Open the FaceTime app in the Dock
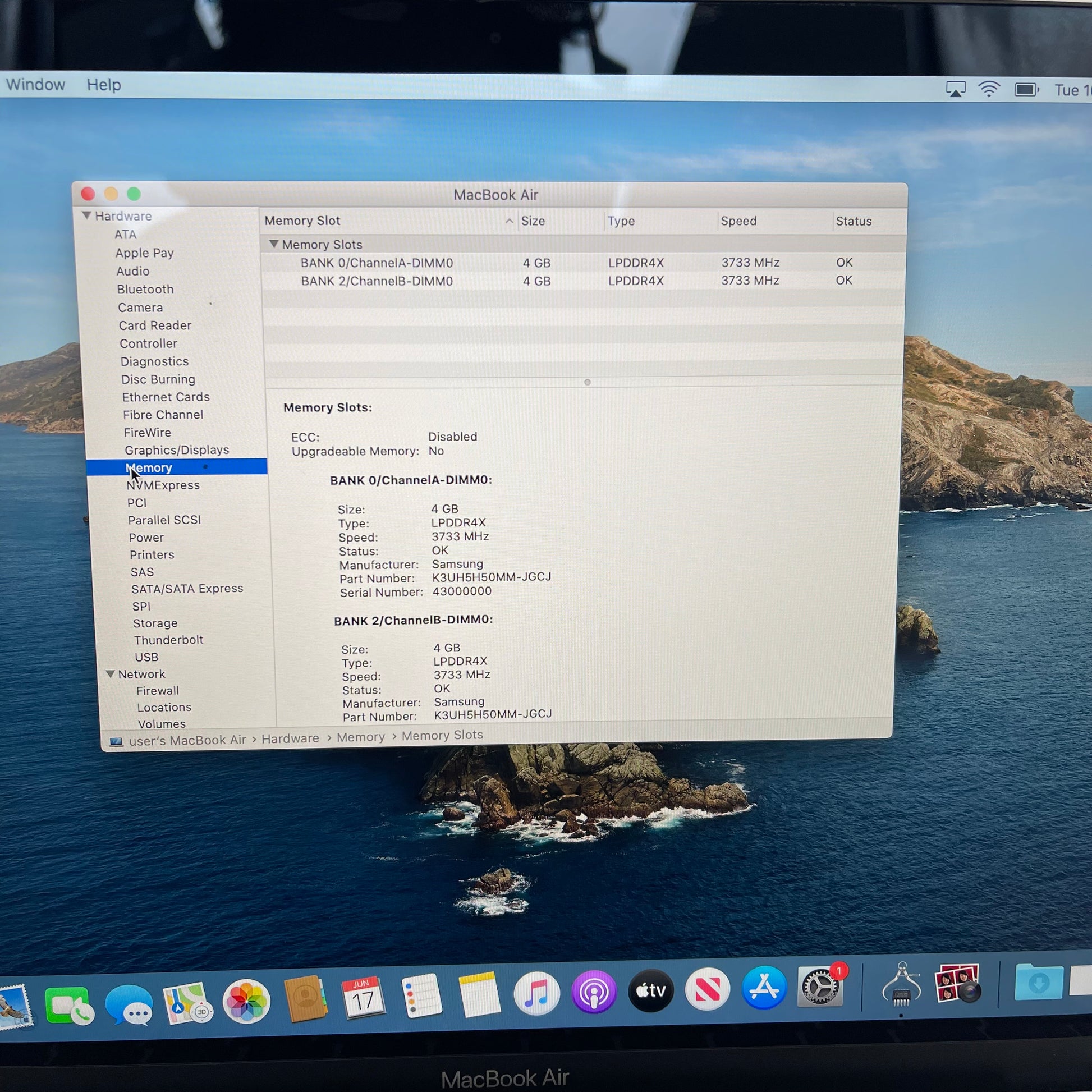 [70, 1006]
